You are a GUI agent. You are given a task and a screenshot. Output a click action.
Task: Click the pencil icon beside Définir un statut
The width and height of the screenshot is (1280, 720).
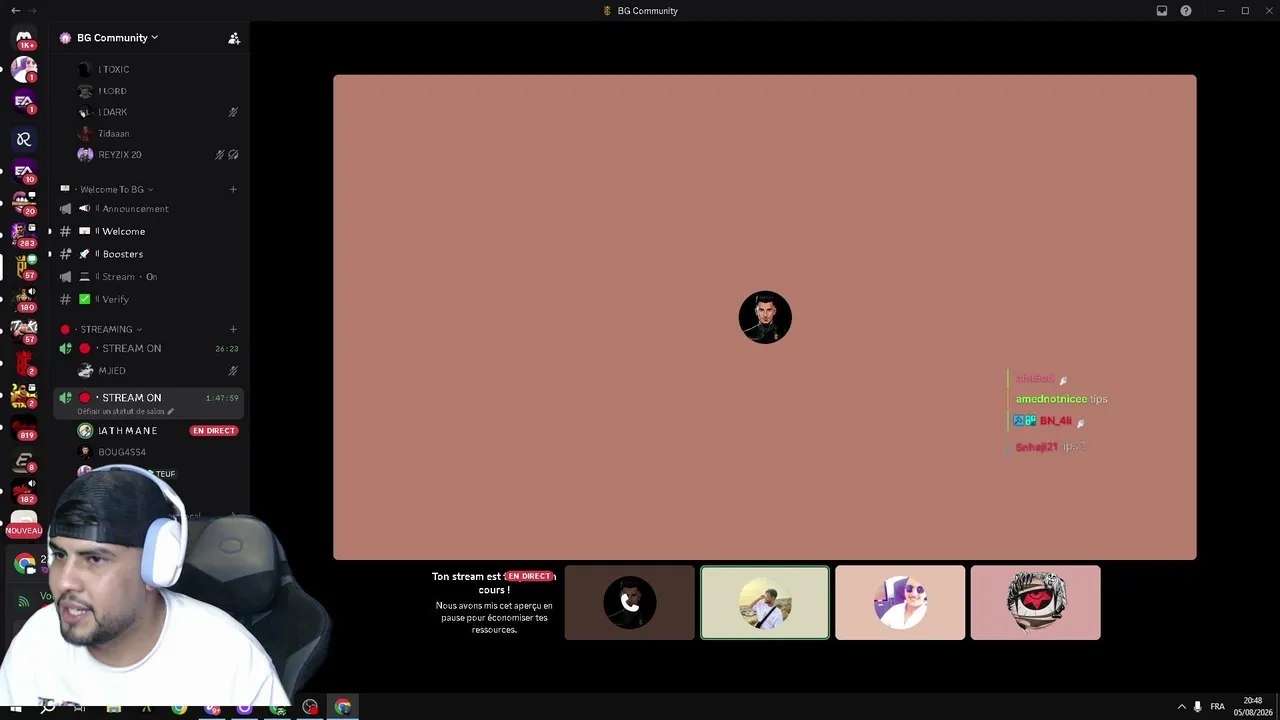[x=171, y=411]
